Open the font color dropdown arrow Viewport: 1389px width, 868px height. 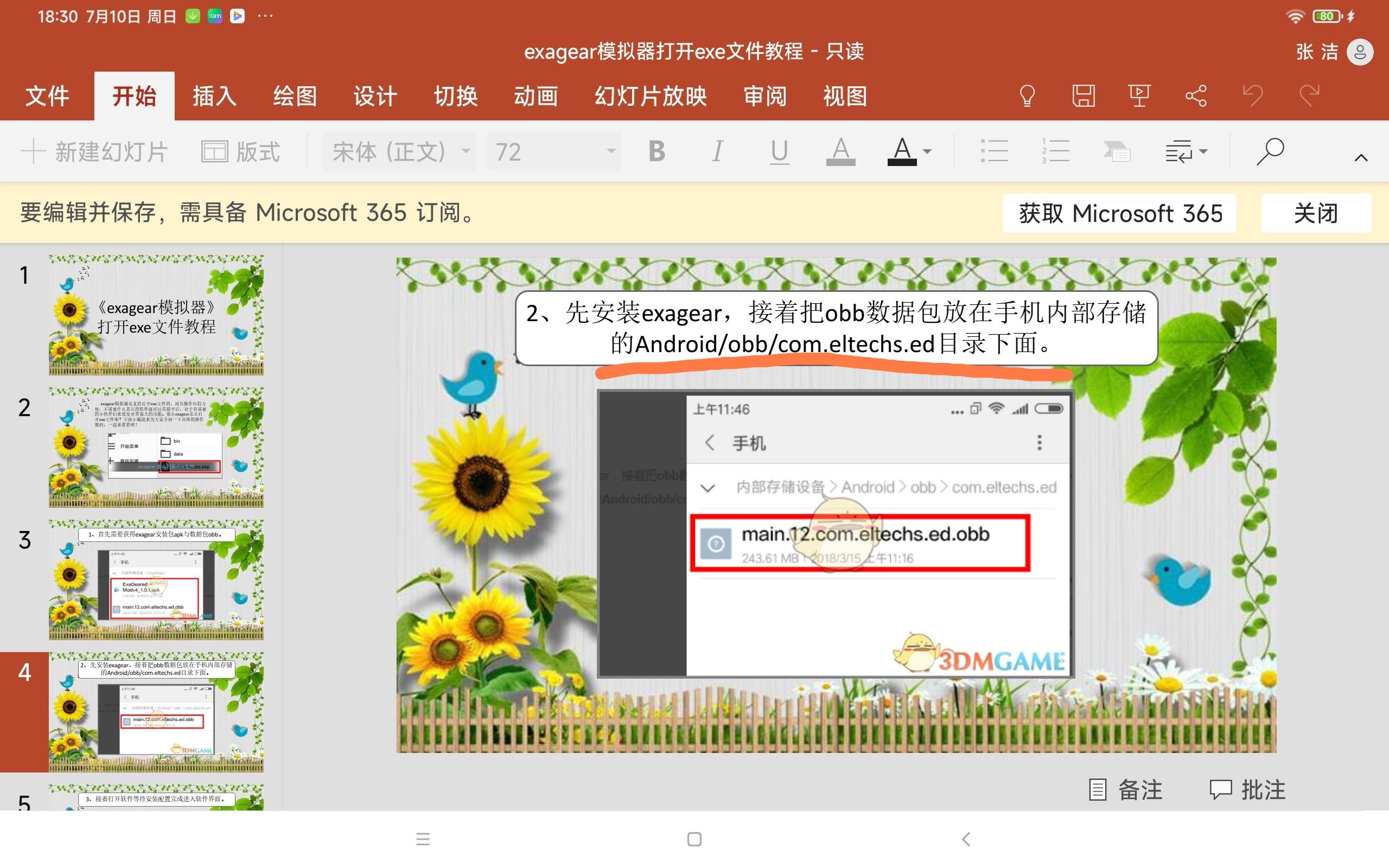tap(926, 151)
